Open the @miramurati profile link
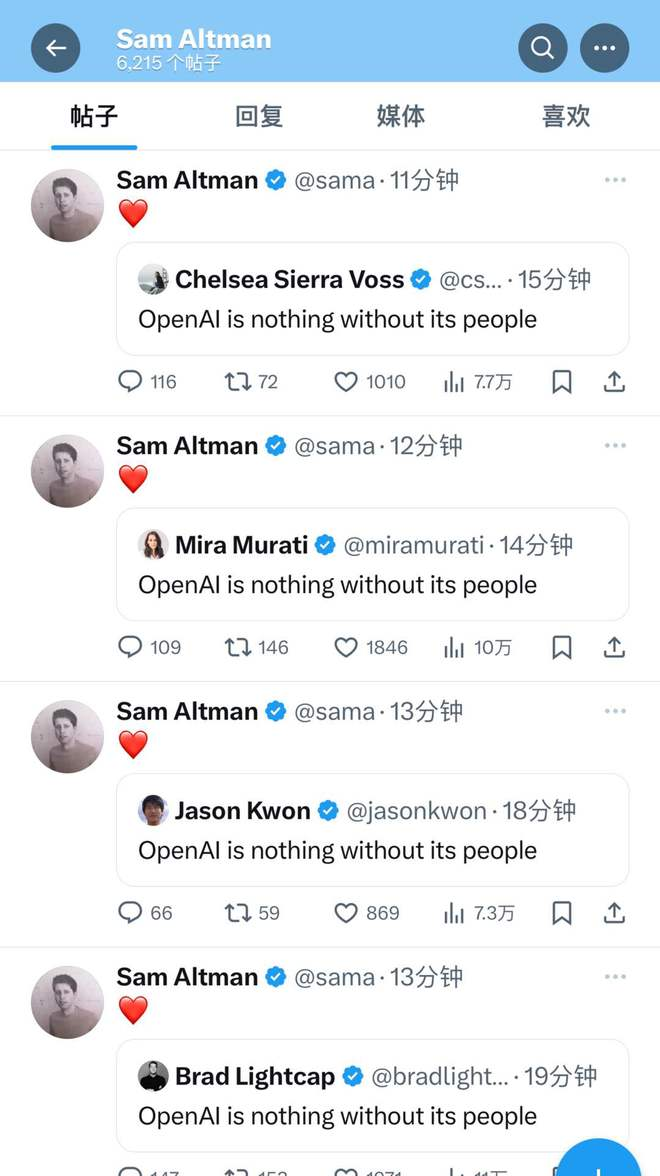 click(414, 545)
